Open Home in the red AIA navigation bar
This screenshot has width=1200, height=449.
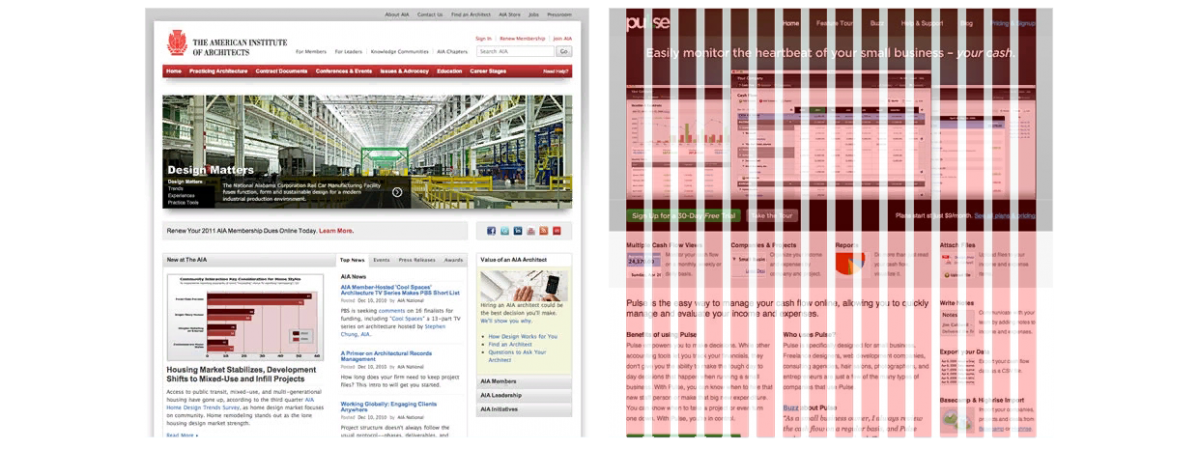[174, 71]
